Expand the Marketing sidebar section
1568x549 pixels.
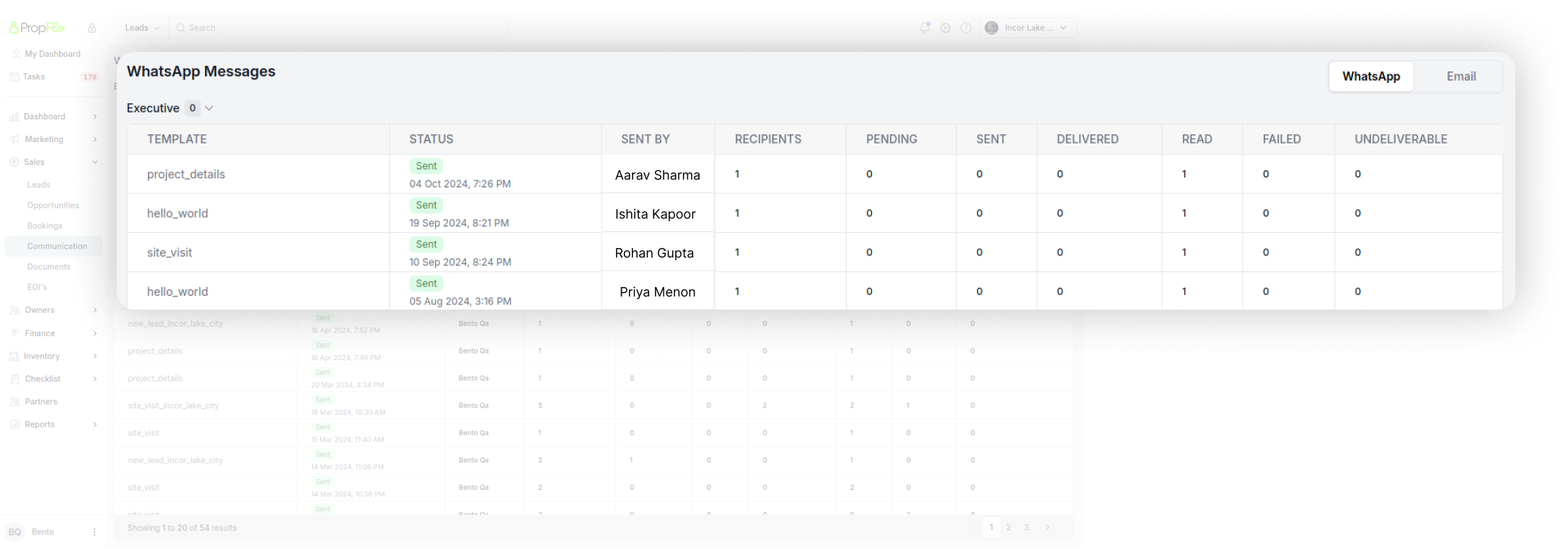94,139
